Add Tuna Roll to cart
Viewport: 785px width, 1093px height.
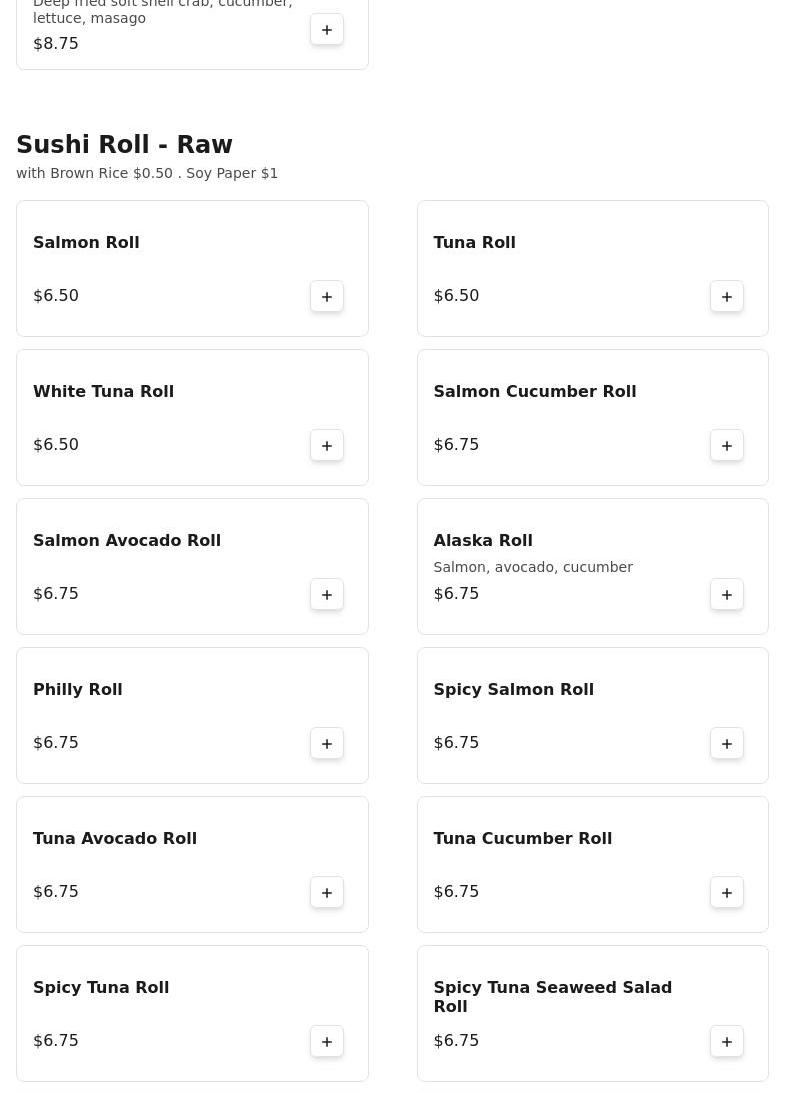tap(727, 296)
